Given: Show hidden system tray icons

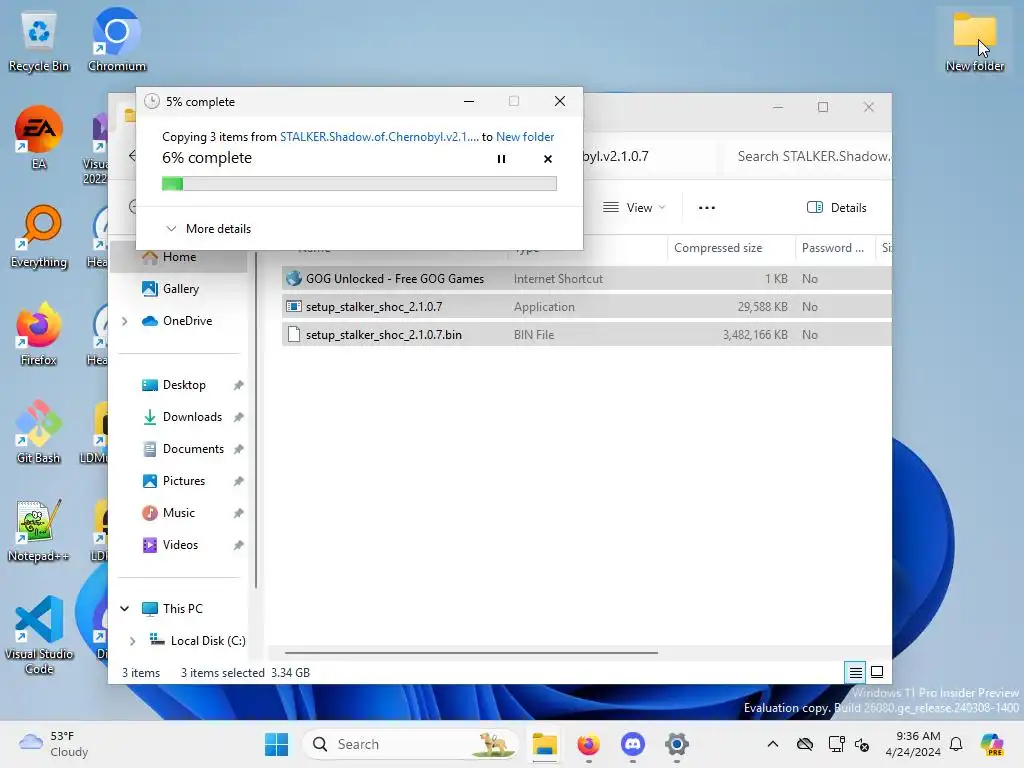Looking at the screenshot, I should coord(773,744).
